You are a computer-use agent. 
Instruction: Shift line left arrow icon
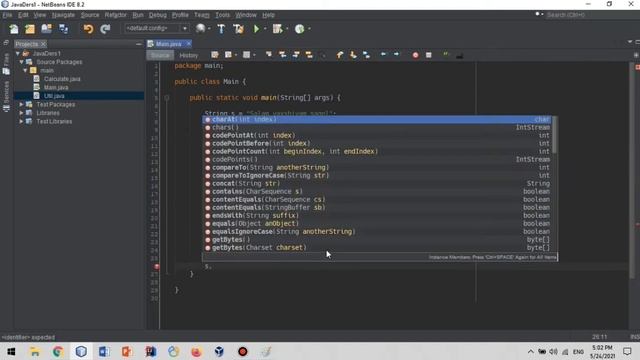pos(383,54)
